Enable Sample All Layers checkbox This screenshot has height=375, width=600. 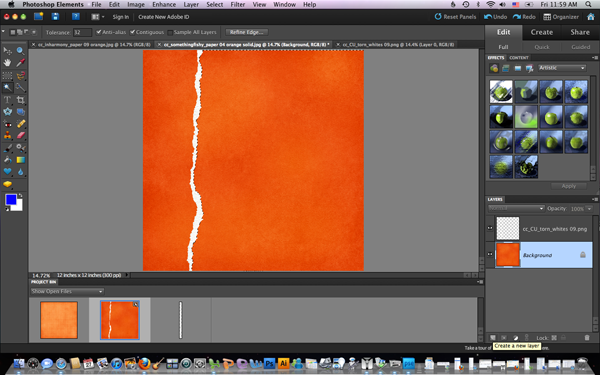(170, 33)
